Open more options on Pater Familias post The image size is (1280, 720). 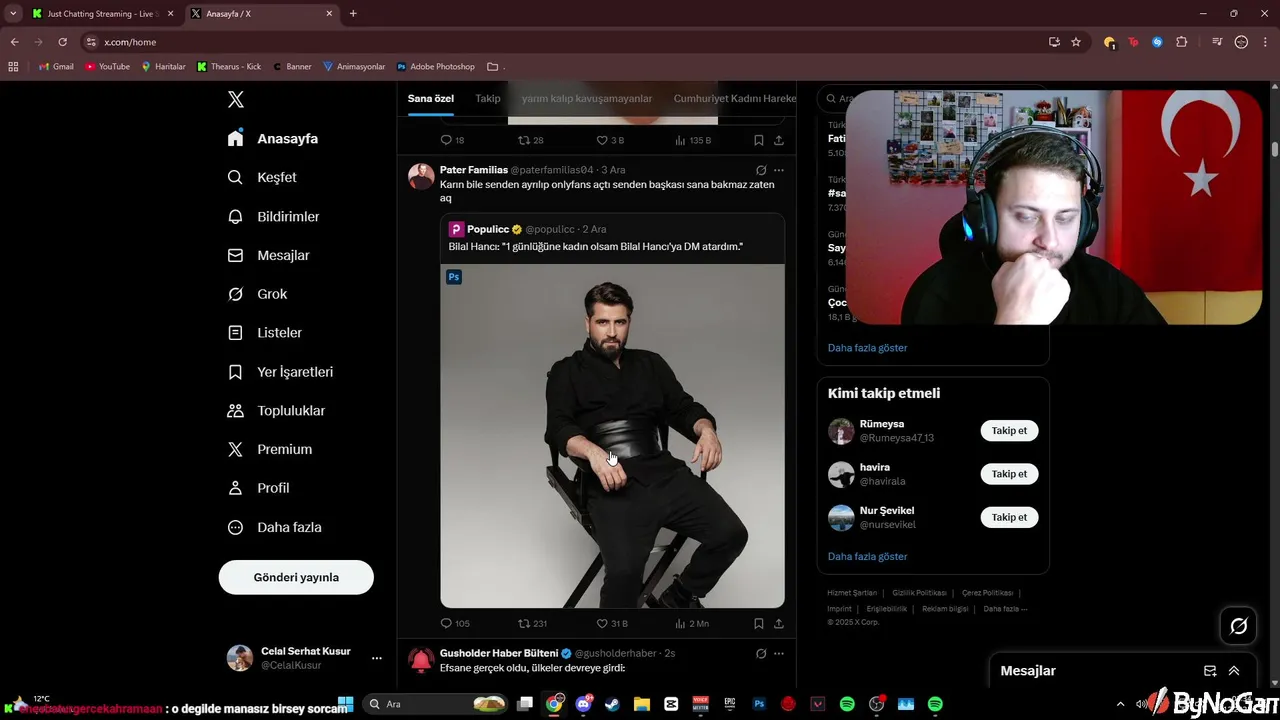coord(779,170)
